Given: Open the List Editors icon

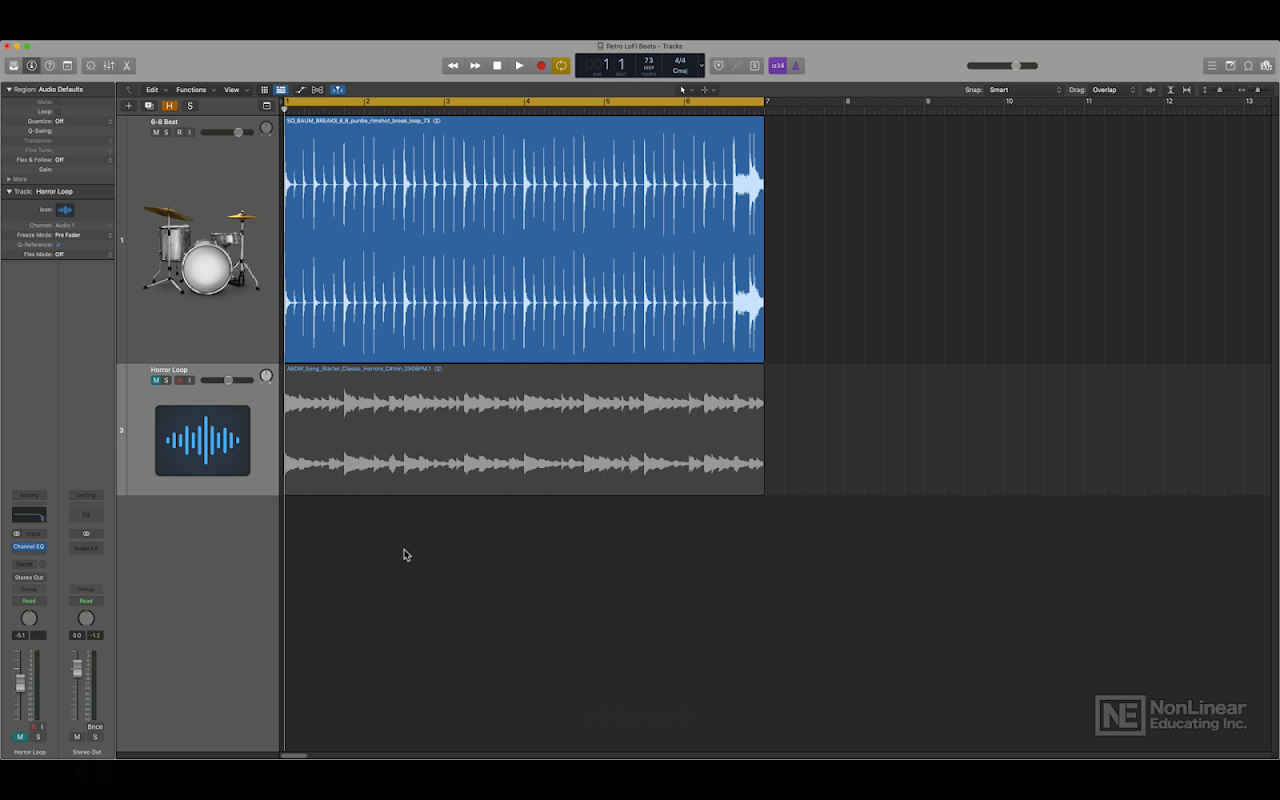Looking at the screenshot, I should point(1212,66).
